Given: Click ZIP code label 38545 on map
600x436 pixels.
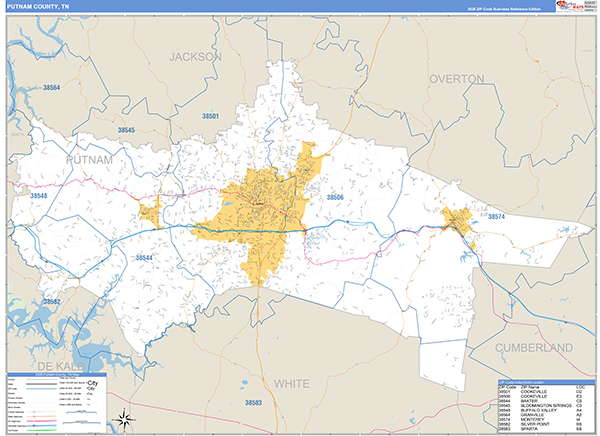Looking at the screenshot, I should pyautogui.click(x=126, y=130).
